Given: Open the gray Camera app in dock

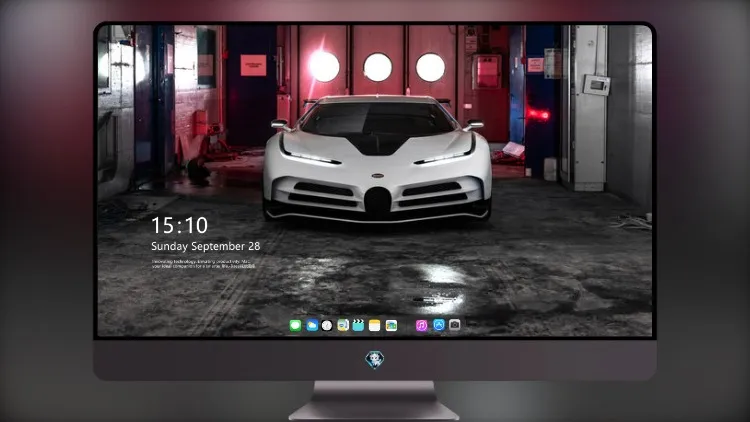Looking at the screenshot, I should click(x=455, y=325).
